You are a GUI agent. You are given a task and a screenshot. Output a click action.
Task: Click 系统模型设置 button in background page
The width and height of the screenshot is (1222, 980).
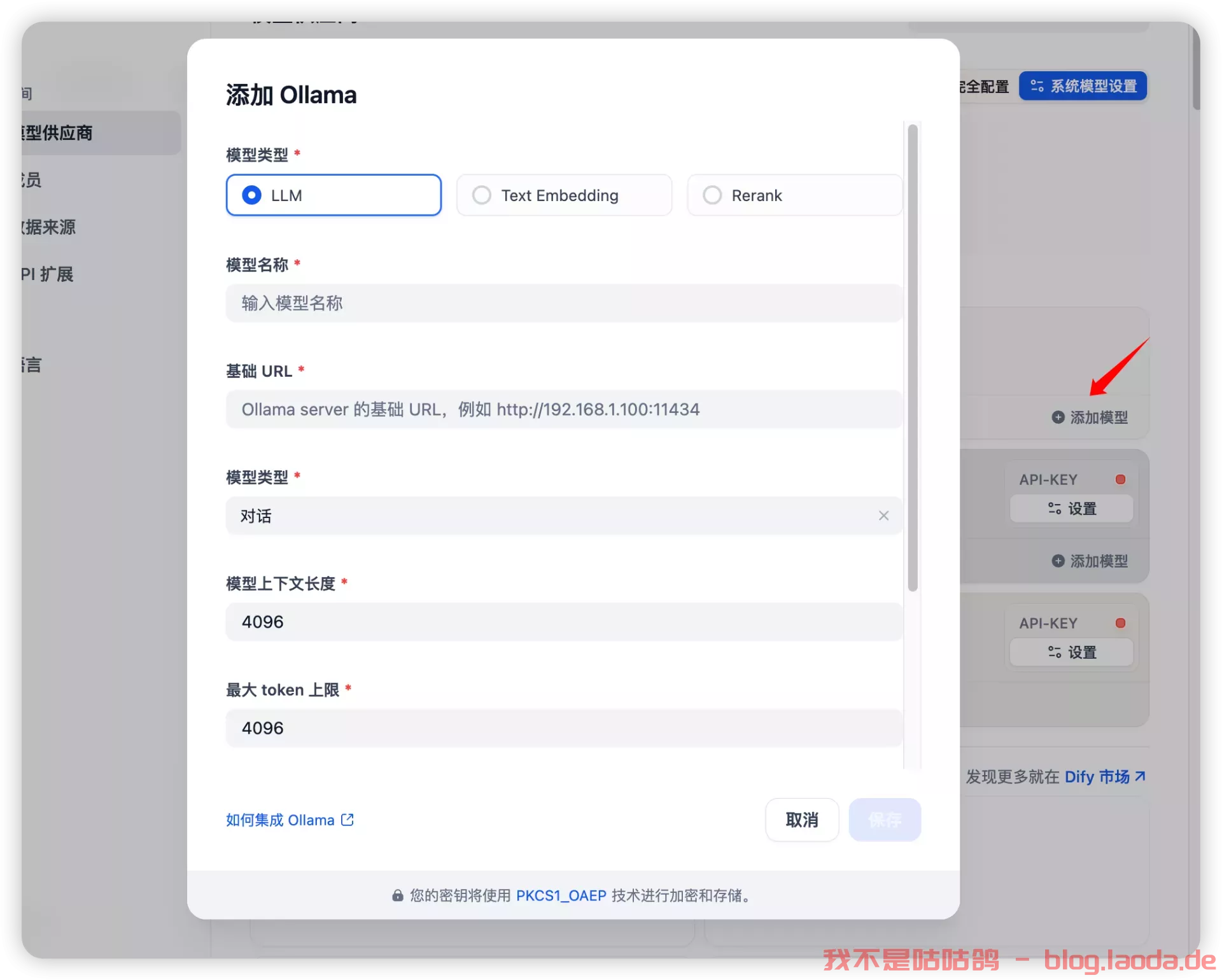(x=1083, y=86)
